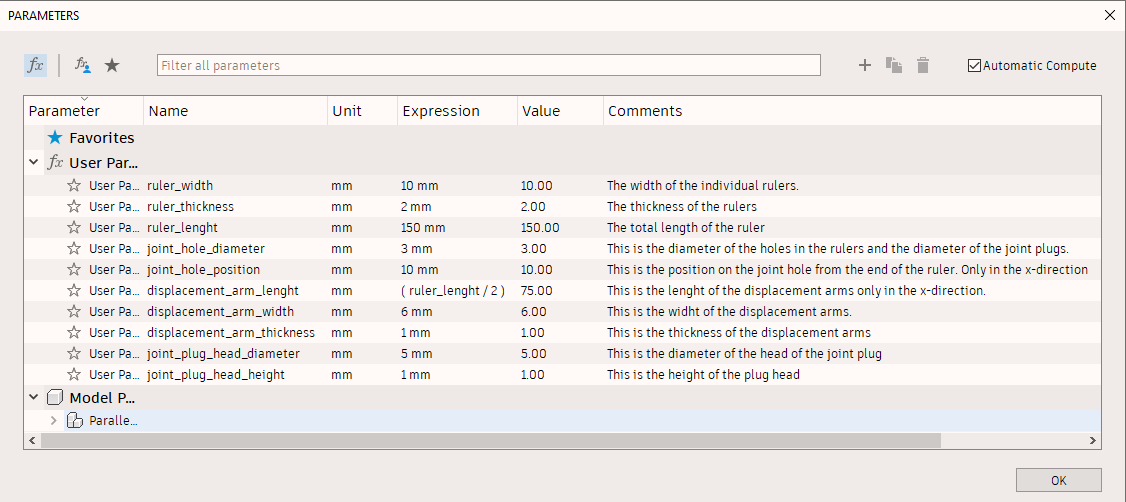
Task: Collapse the Model Parameters group
Action: click(x=35, y=398)
